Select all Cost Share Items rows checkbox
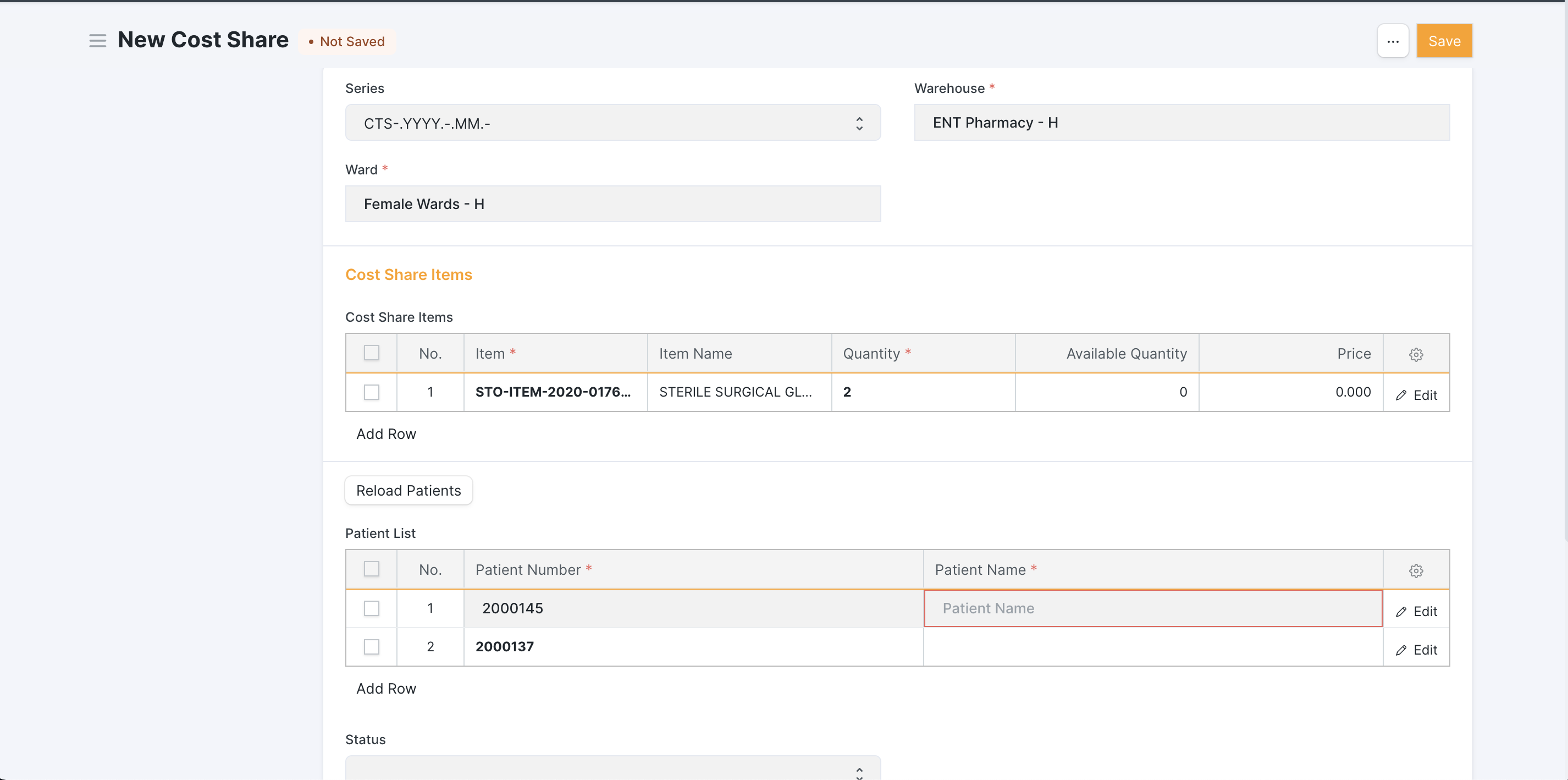This screenshot has width=1568, height=780. click(371, 353)
